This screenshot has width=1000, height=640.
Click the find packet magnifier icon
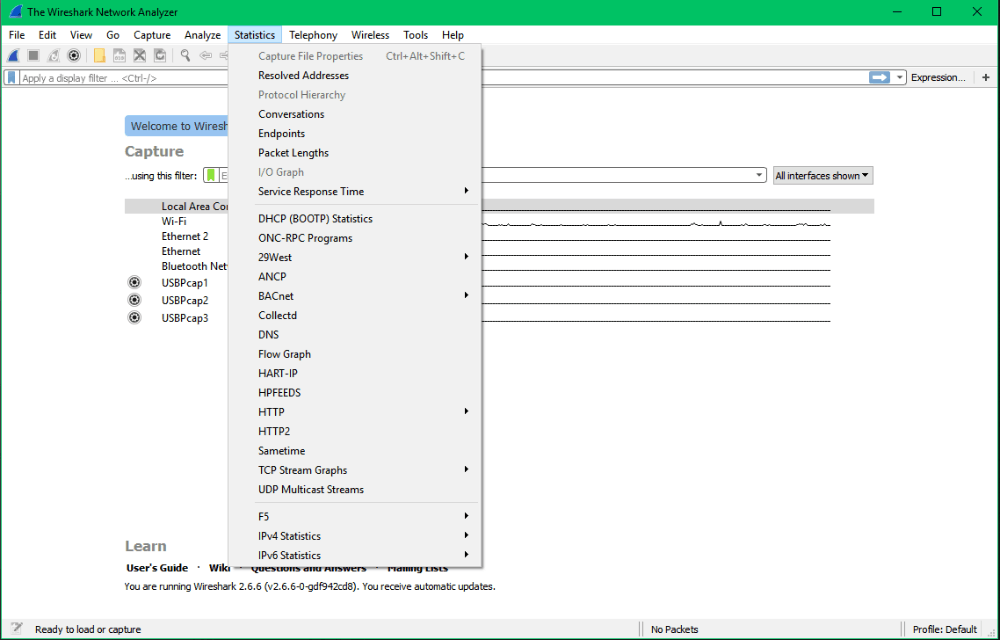[x=185, y=56]
